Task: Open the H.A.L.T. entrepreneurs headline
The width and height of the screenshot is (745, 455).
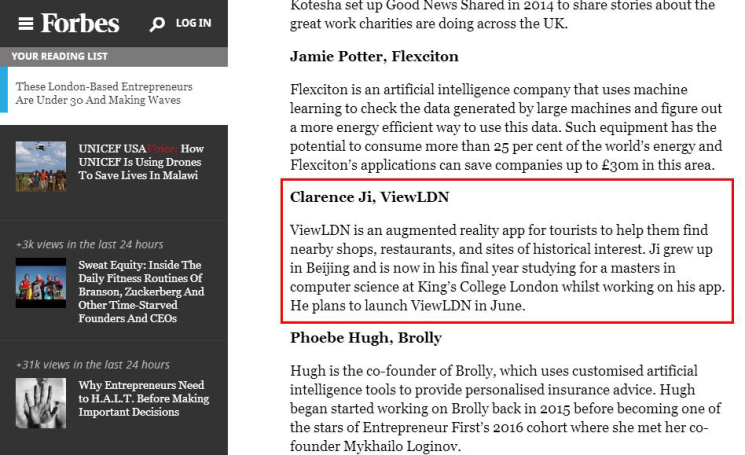Action: [143, 398]
